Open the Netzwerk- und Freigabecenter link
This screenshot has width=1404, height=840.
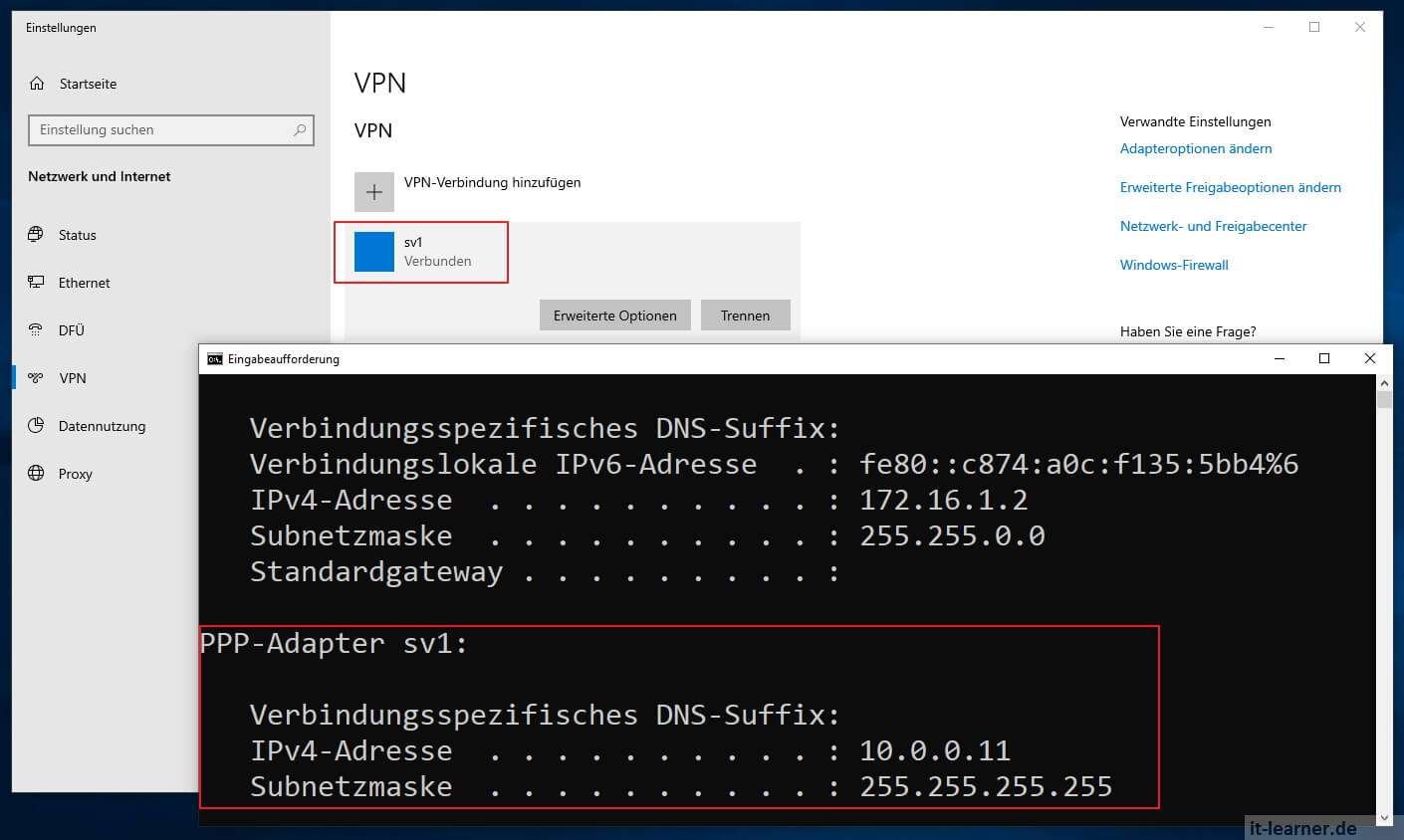(1213, 226)
